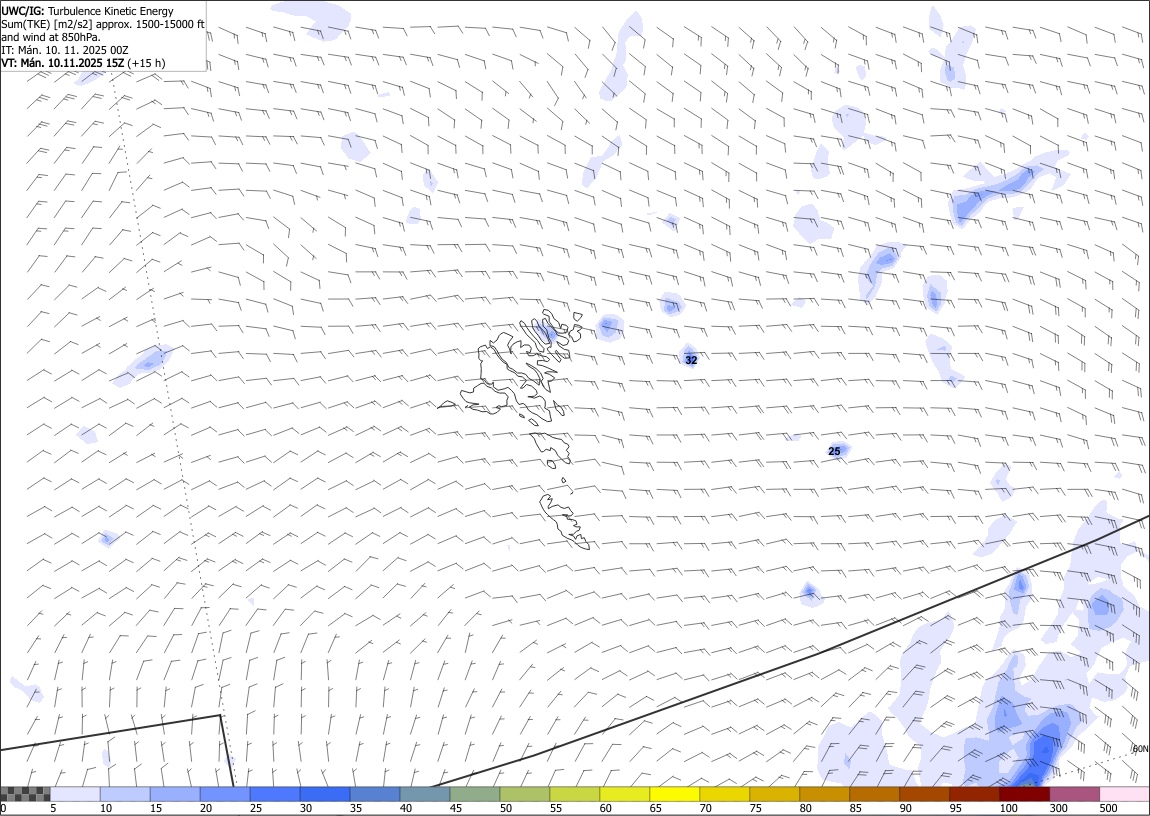The width and height of the screenshot is (1150, 816).
Task: Click the '60N' latitude label
Action: click(x=1140, y=749)
